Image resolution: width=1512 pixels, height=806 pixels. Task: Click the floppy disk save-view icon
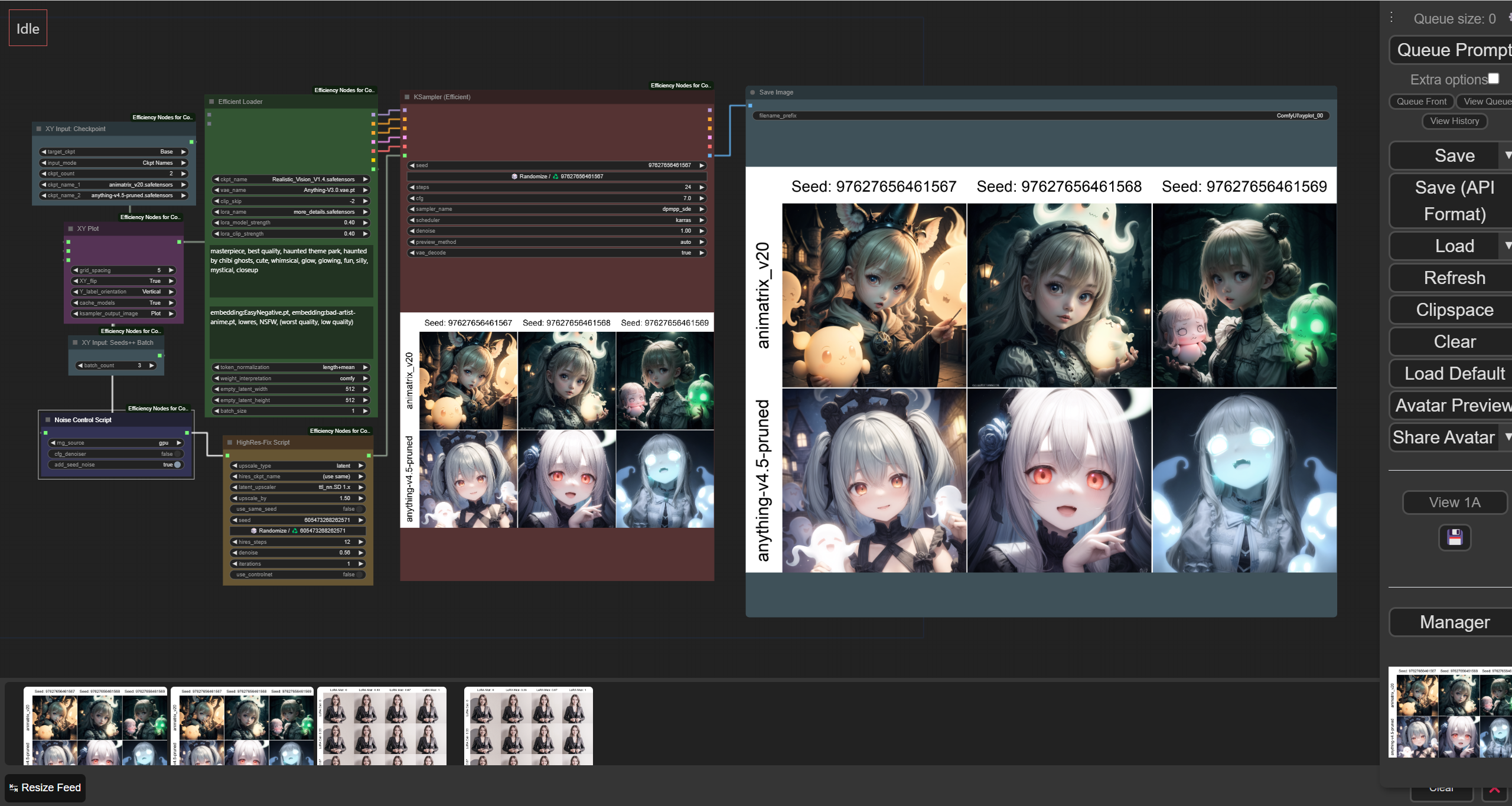pyautogui.click(x=1454, y=537)
